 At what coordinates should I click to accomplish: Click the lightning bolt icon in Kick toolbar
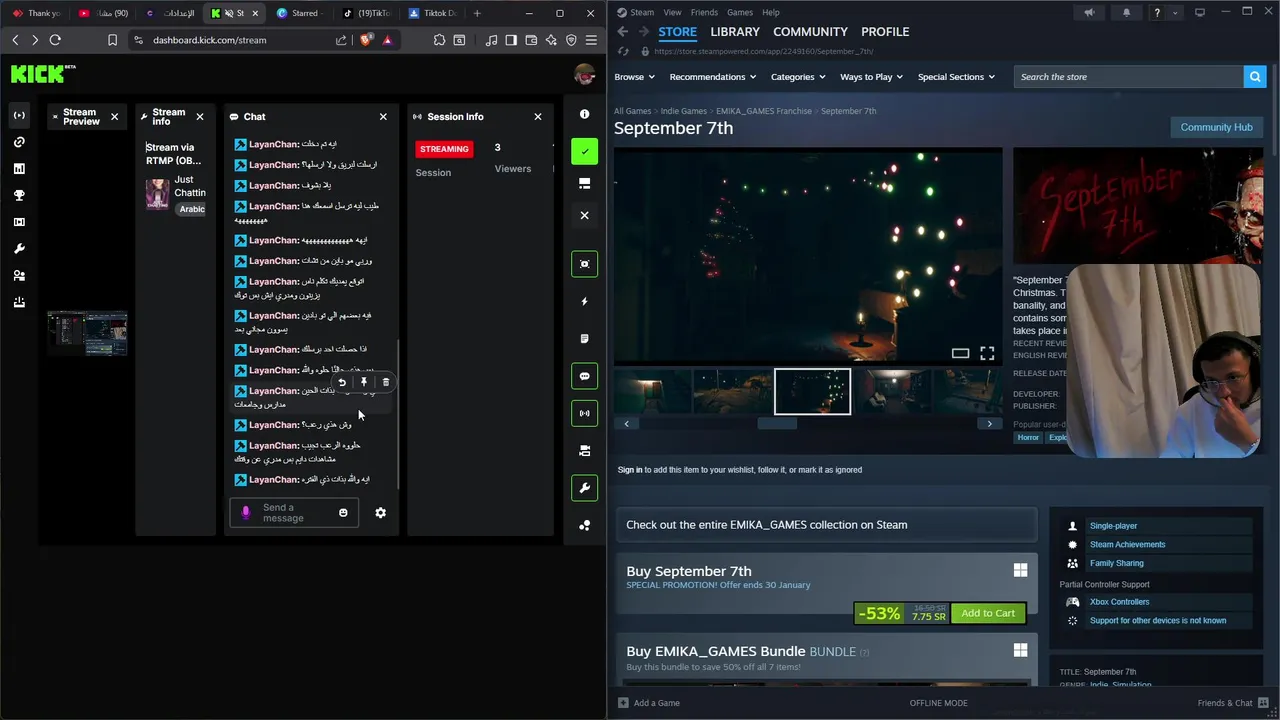pyautogui.click(x=585, y=301)
